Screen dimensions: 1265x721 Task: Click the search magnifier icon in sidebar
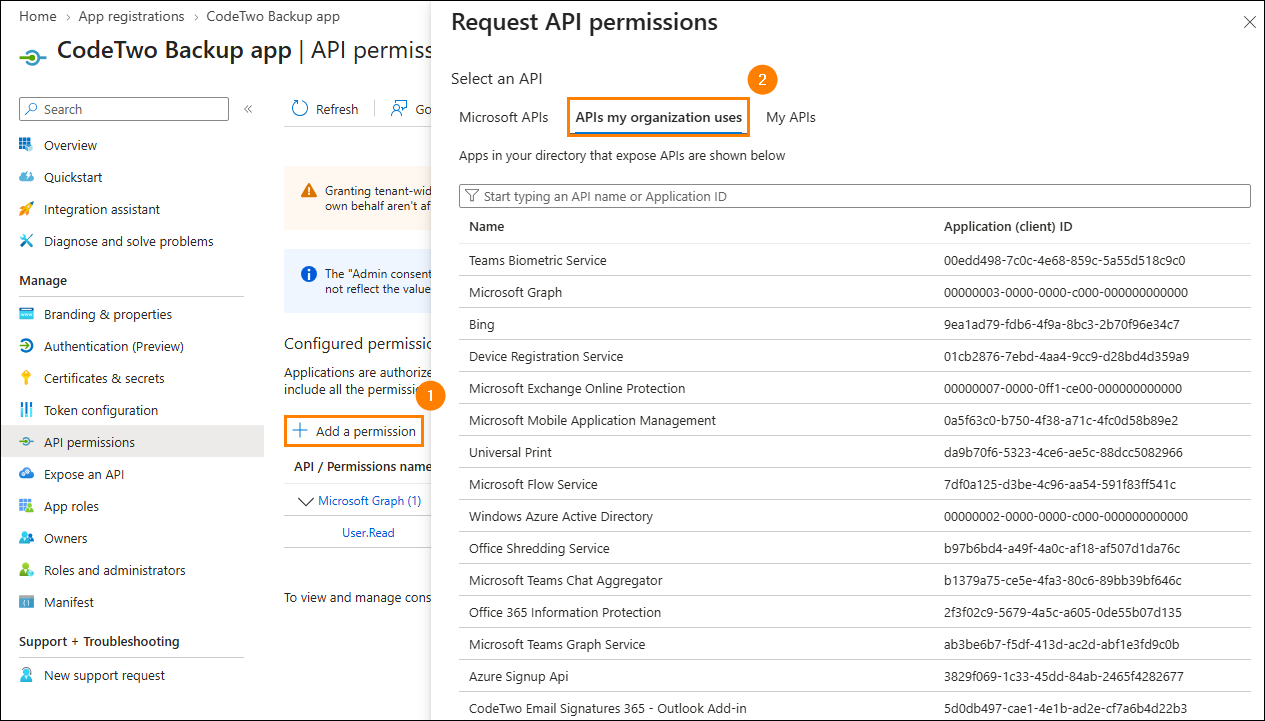point(33,109)
